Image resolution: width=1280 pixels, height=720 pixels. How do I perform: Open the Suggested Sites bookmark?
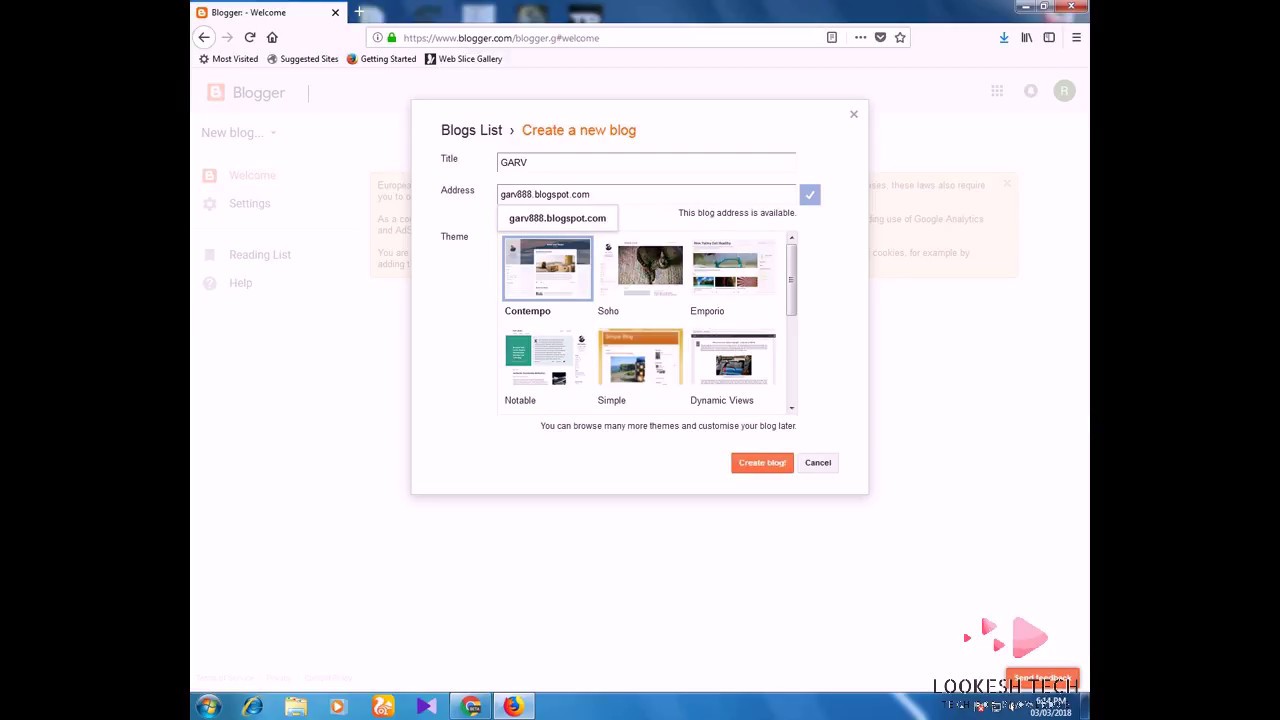[x=302, y=59]
